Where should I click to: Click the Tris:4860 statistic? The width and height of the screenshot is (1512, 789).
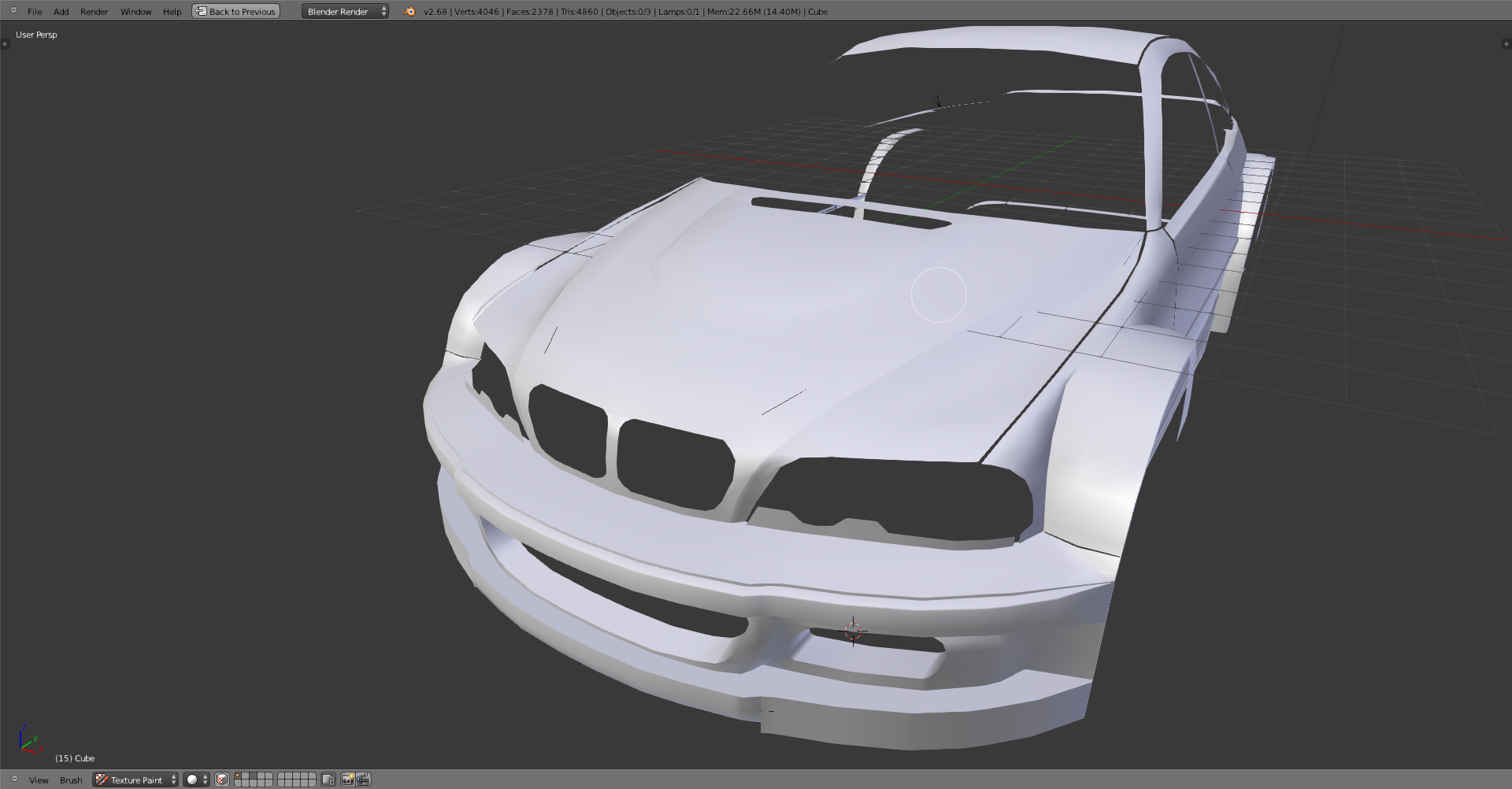580,12
